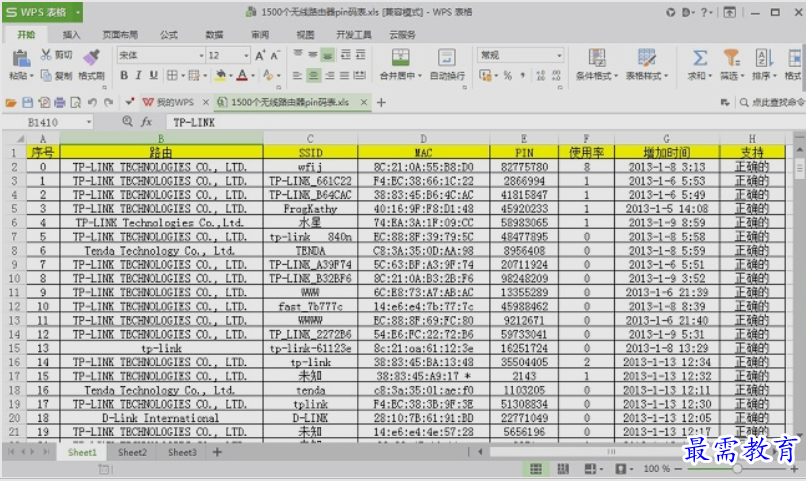Screen dimensions: 806x481
Task: Click the percent style button
Action: coord(508,76)
